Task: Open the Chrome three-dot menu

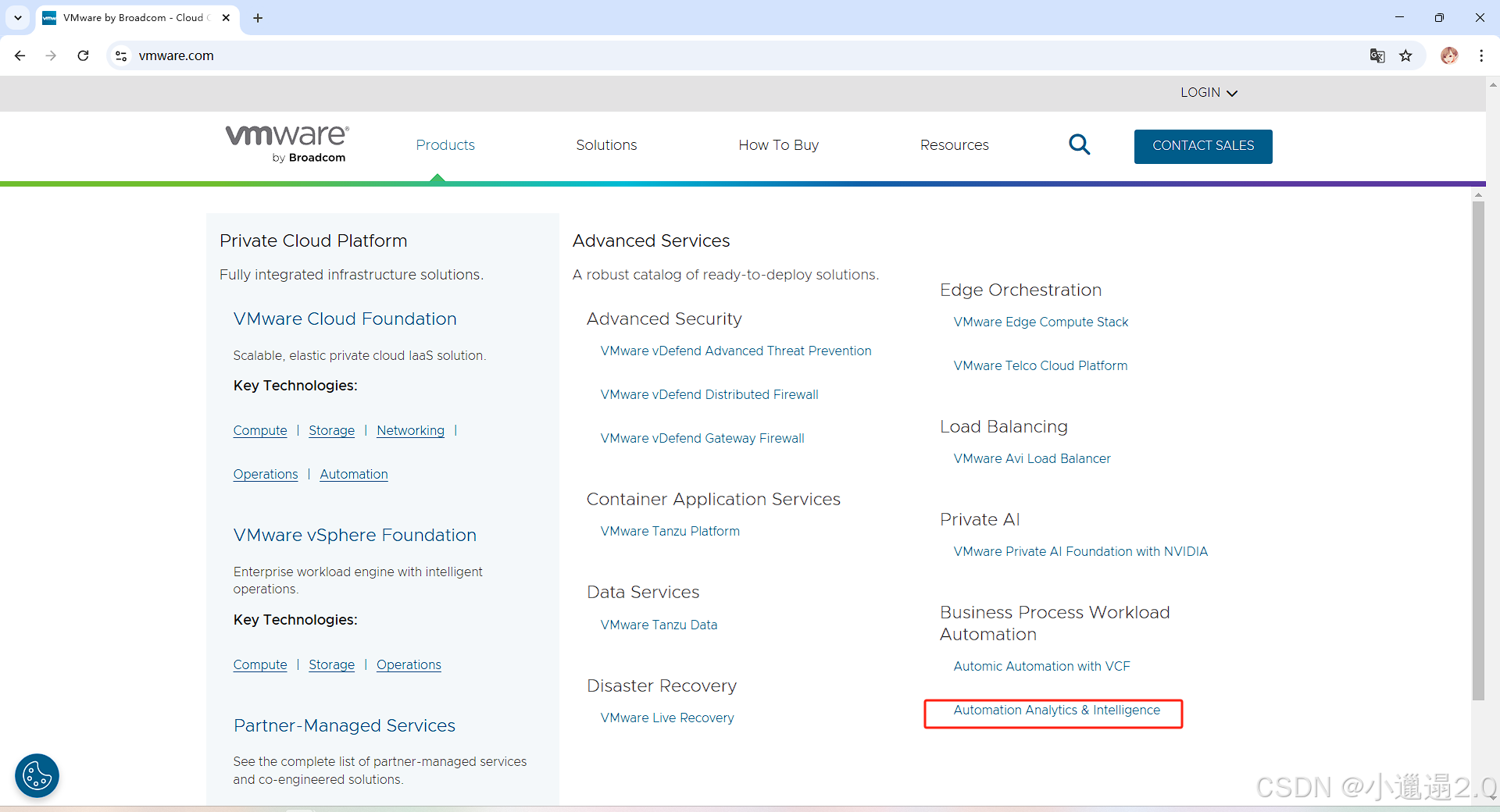Action: click(x=1481, y=55)
